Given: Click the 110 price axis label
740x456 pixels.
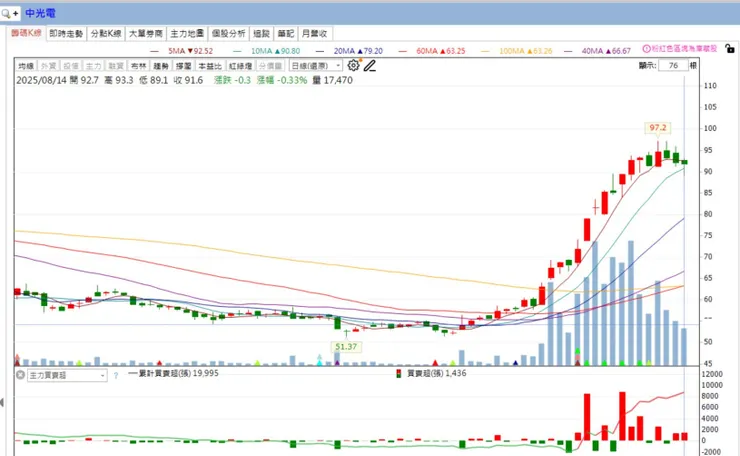Looking at the screenshot, I should point(710,85).
